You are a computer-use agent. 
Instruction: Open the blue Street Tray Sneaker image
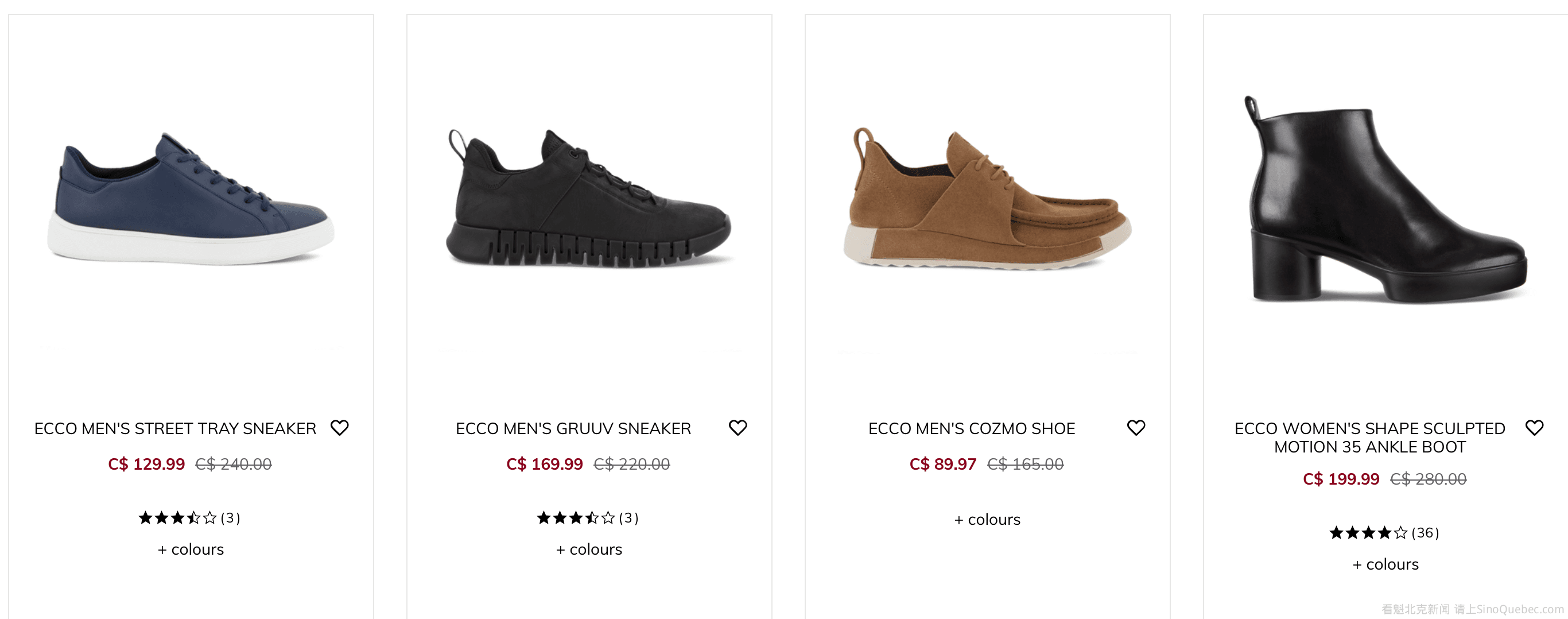191,201
